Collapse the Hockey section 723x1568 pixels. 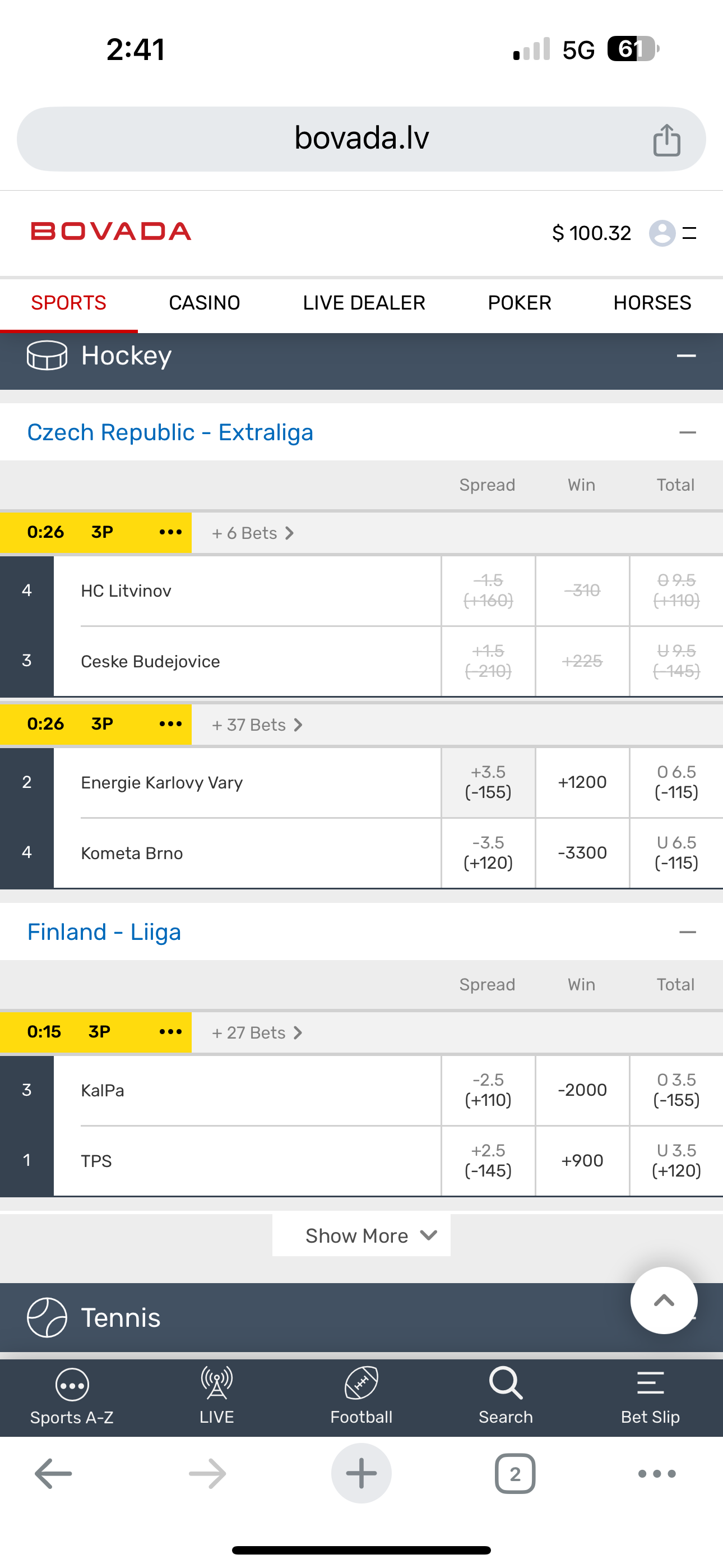tap(686, 356)
